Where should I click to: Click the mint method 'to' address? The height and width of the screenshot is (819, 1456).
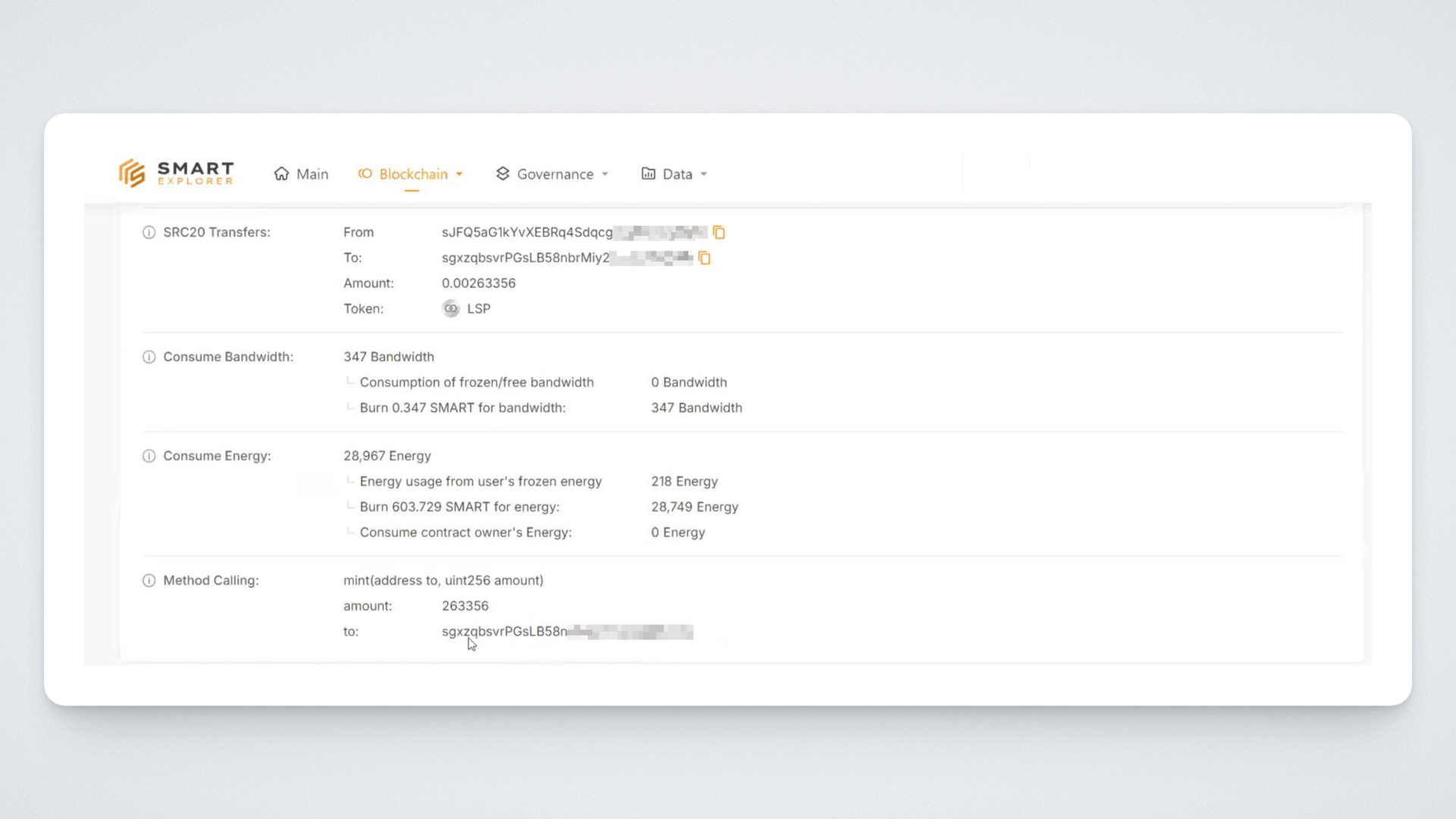click(x=504, y=632)
